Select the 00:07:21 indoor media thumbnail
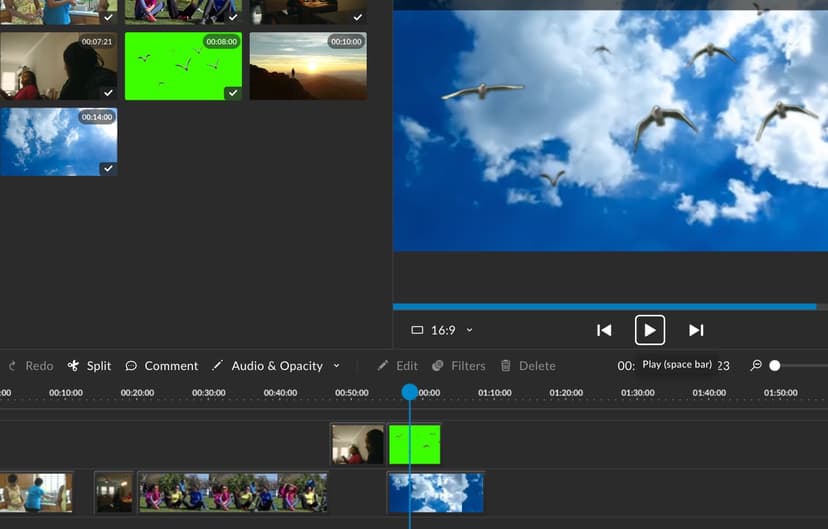Image resolution: width=828 pixels, height=529 pixels. (59, 66)
